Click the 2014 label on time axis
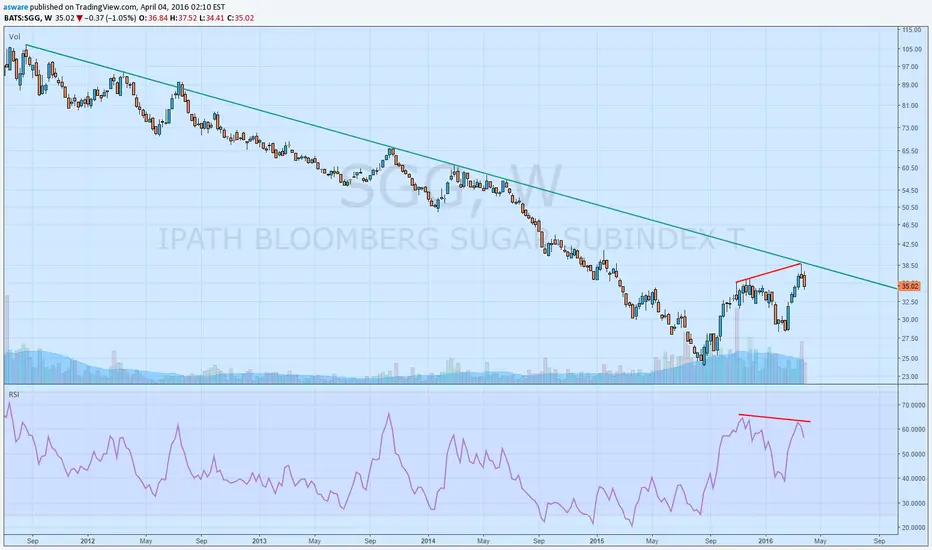This screenshot has width=932, height=550. click(428, 541)
